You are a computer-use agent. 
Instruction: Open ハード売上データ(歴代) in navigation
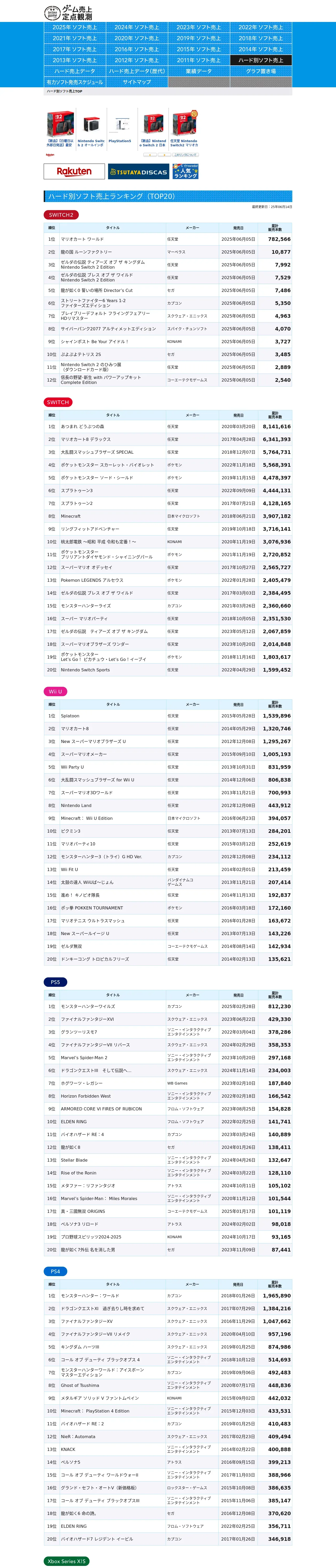137,71
